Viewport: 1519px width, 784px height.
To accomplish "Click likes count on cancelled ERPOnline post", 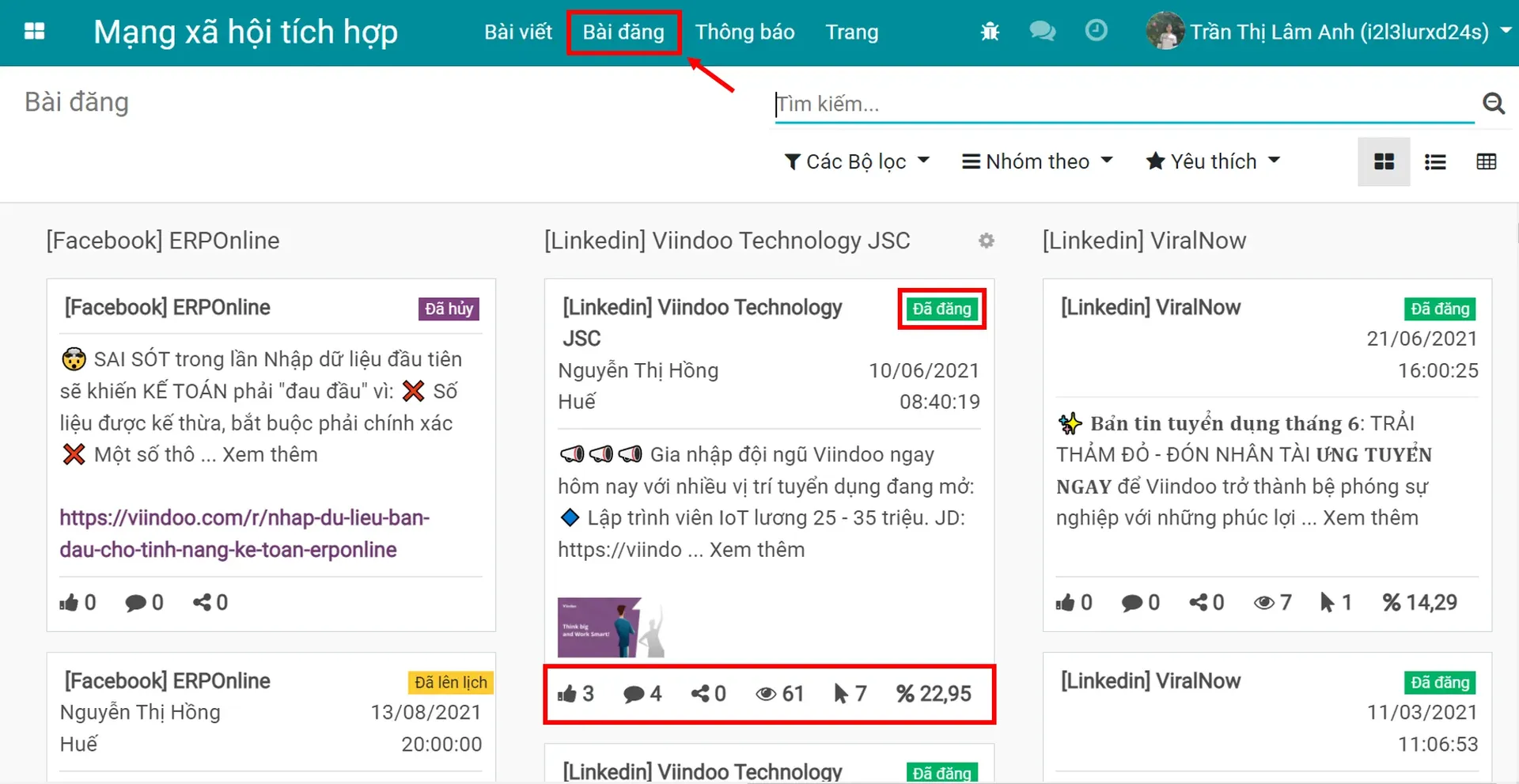I will point(78,603).
